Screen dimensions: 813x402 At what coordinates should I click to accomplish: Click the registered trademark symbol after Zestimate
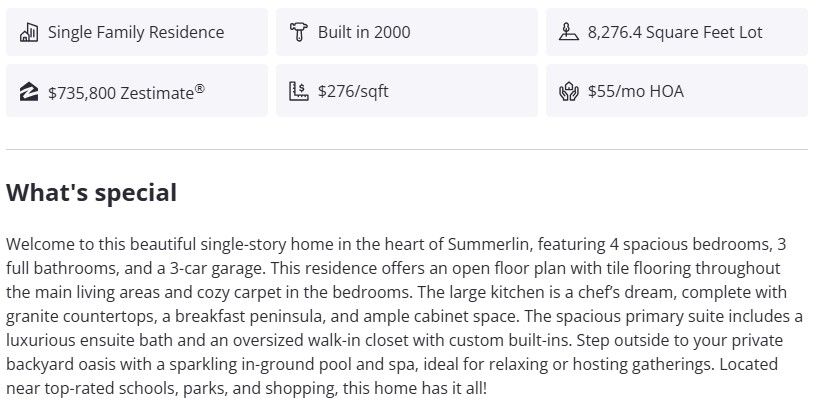tap(200, 88)
